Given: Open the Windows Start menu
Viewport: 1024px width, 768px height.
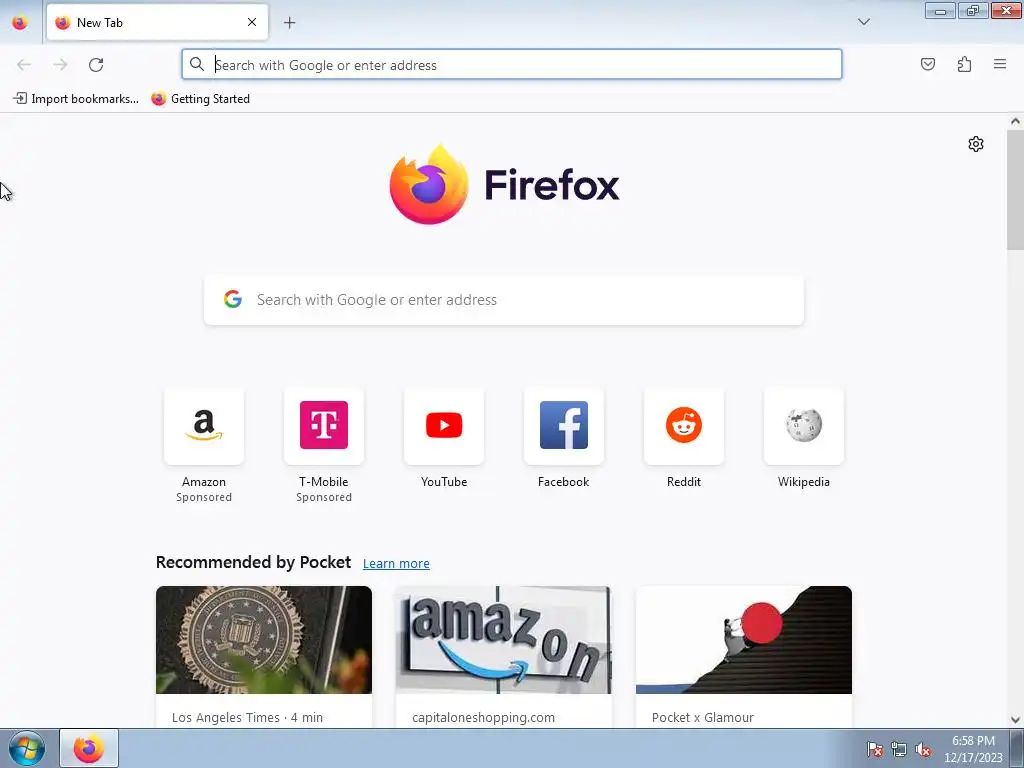Looking at the screenshot, I should pyautogui.click(x=27, y=748).
